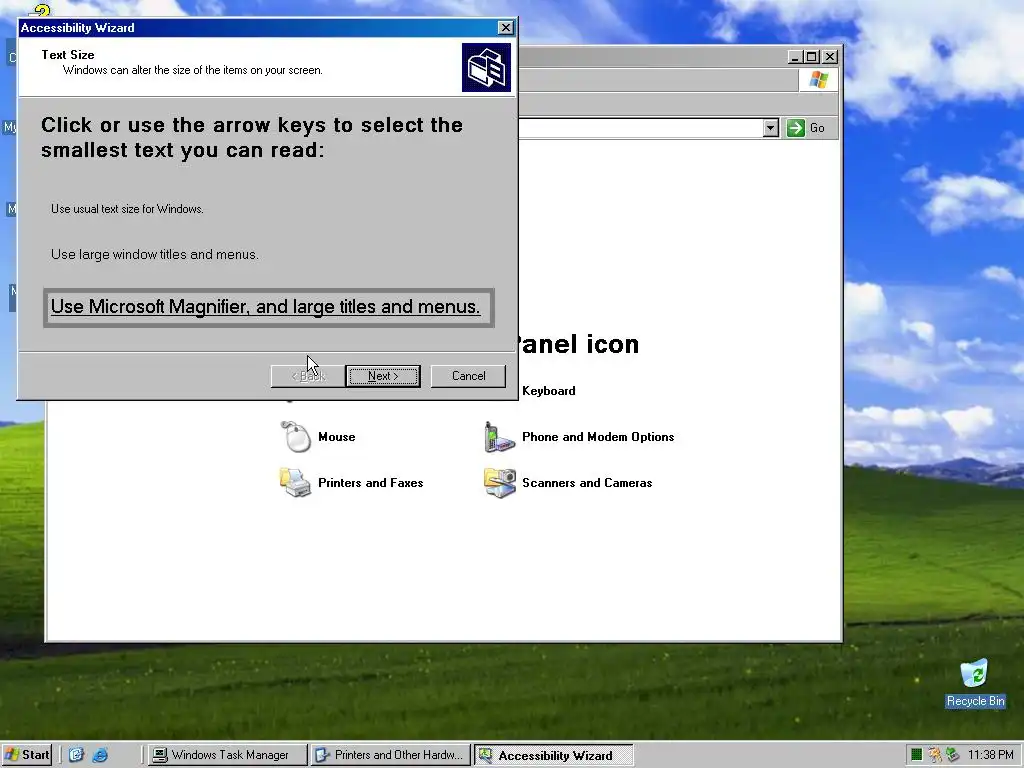The image size is (1024, 768).
Task: Select 'Use usual text size for Windows' option
Action: pyautogui.click(x=127, y=209)
